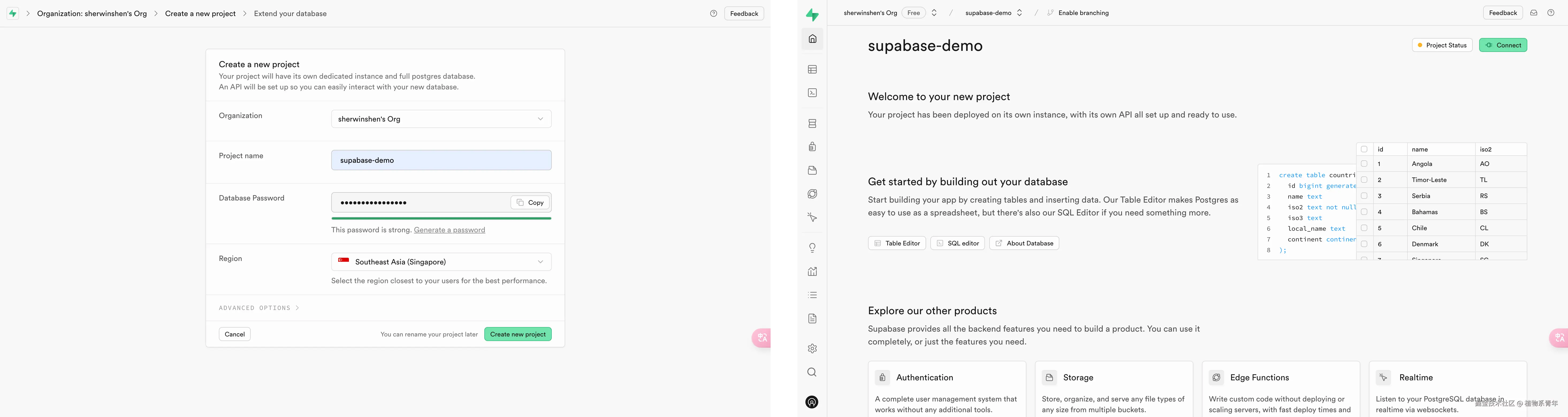This screenshot has width=1568, height=417.
Task: Open Storage icon in left sidebar
Action: [x=812, y=170]
